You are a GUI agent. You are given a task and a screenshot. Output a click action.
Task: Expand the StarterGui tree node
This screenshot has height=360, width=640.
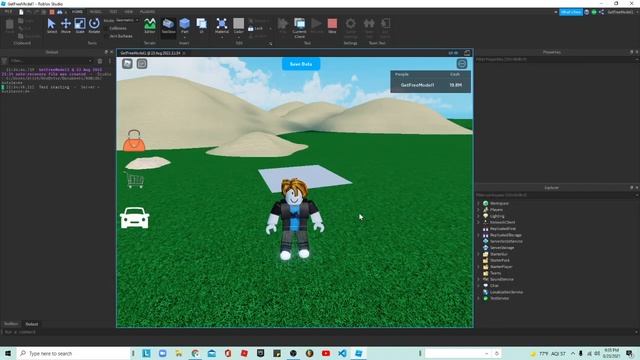click(479, 254)
